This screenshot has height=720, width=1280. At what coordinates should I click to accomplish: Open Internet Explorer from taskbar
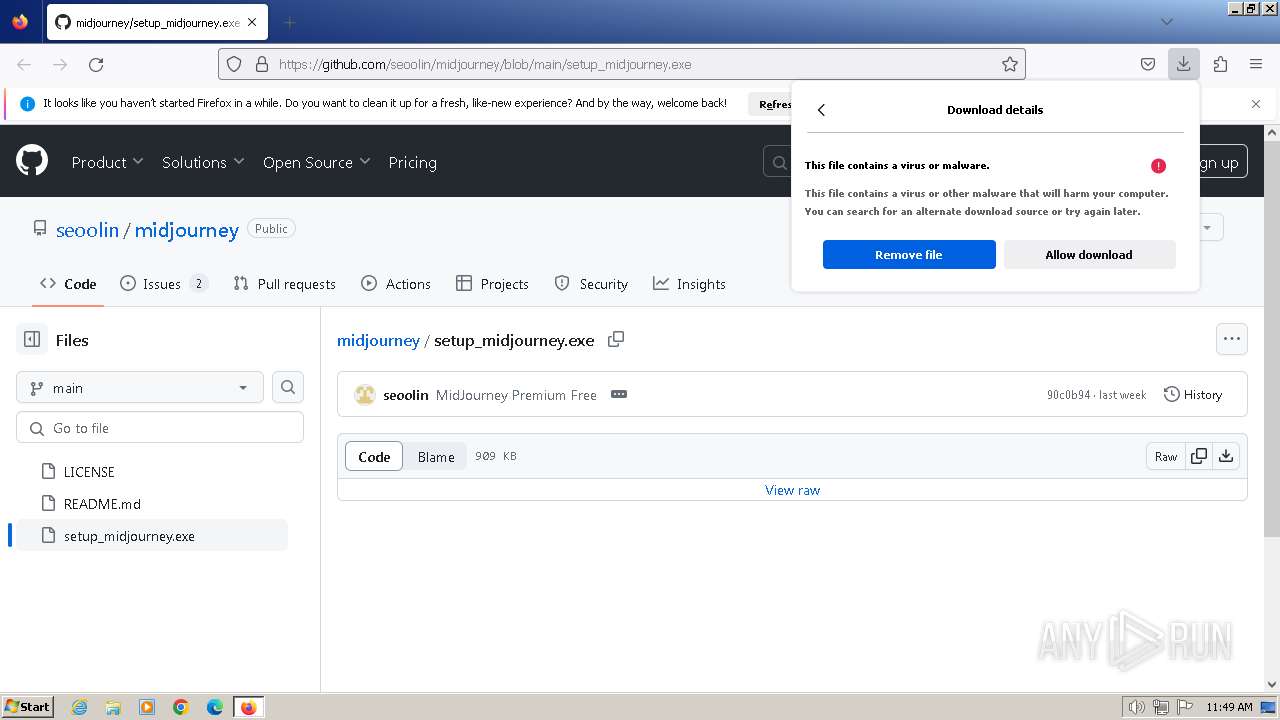(x=79, y=707)
